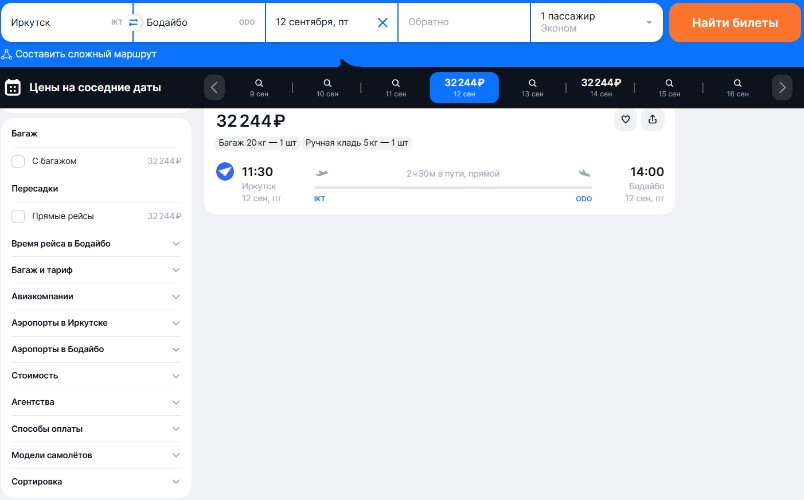This screenshot has width=804, height=500.
Task: Click the Обратно return date field
Action: (463, 22)
